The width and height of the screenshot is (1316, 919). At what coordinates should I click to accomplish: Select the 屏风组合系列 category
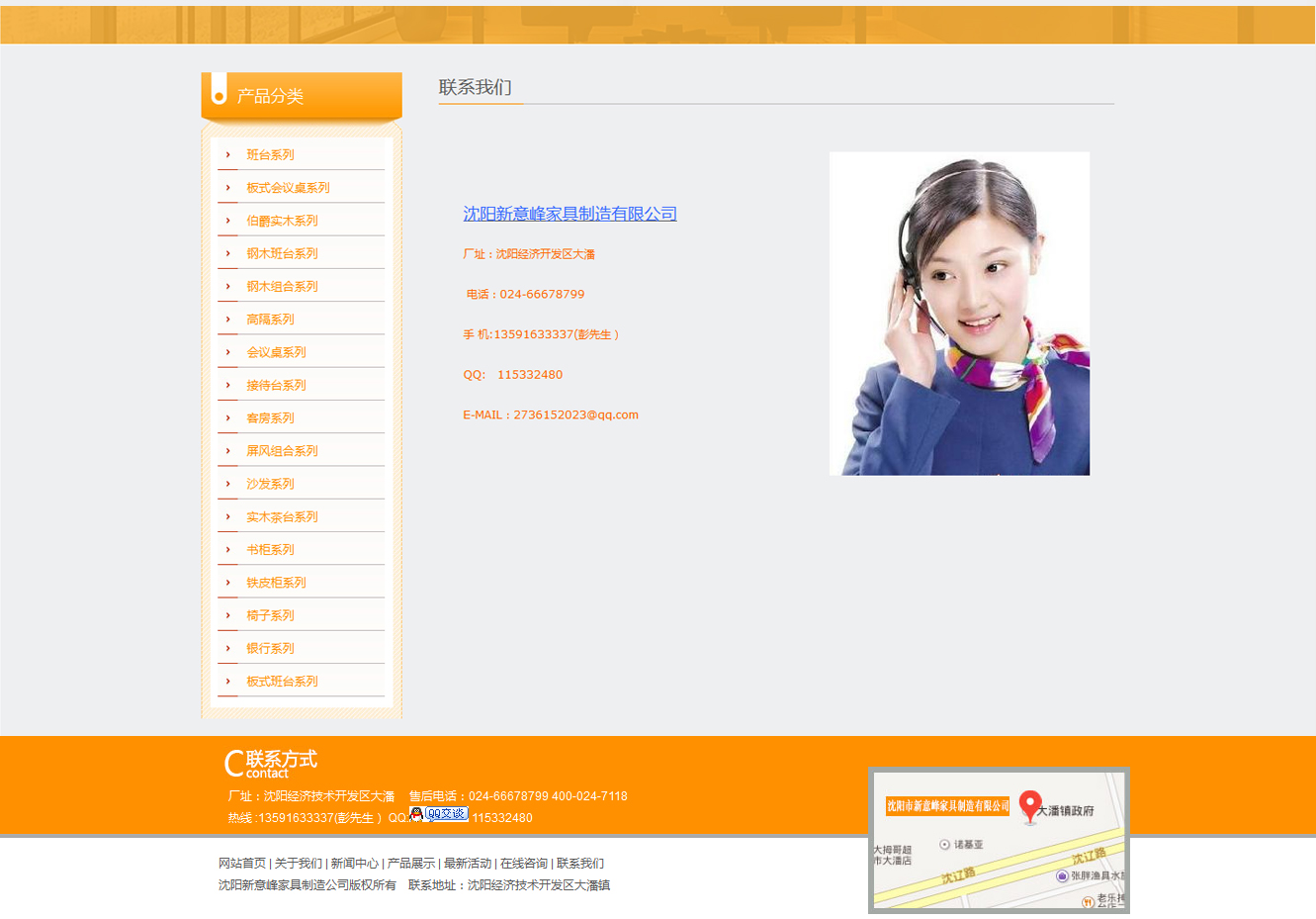282,451
